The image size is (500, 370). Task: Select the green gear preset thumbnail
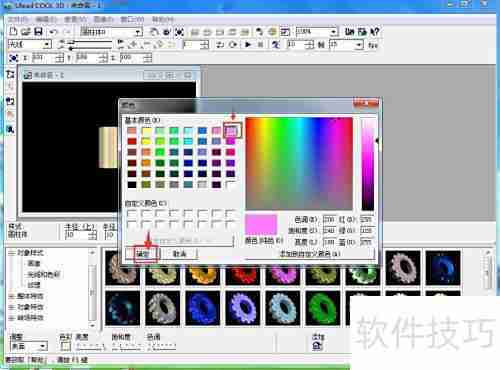point(323,308)
